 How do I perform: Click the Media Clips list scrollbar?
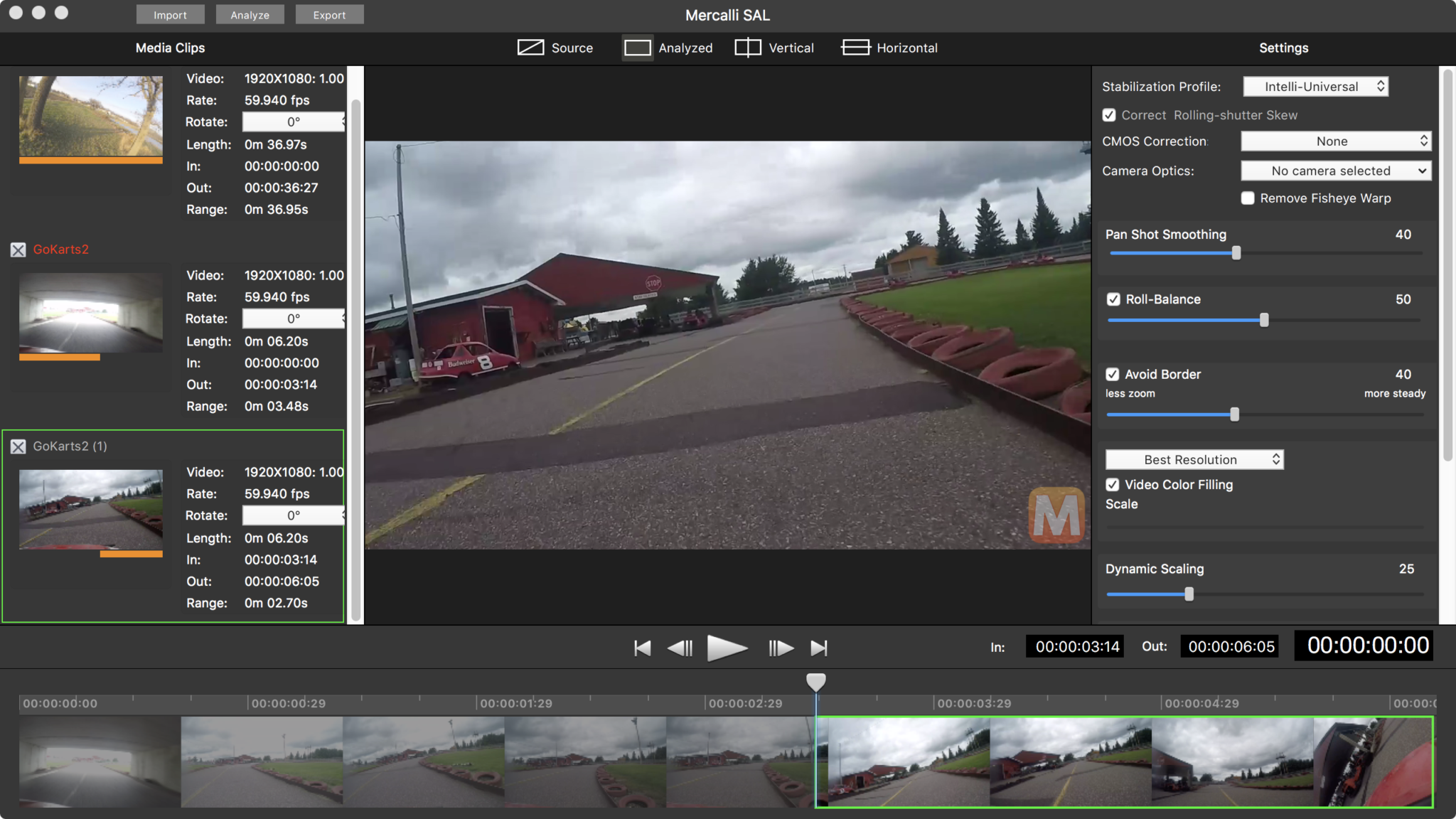(356, 359)
